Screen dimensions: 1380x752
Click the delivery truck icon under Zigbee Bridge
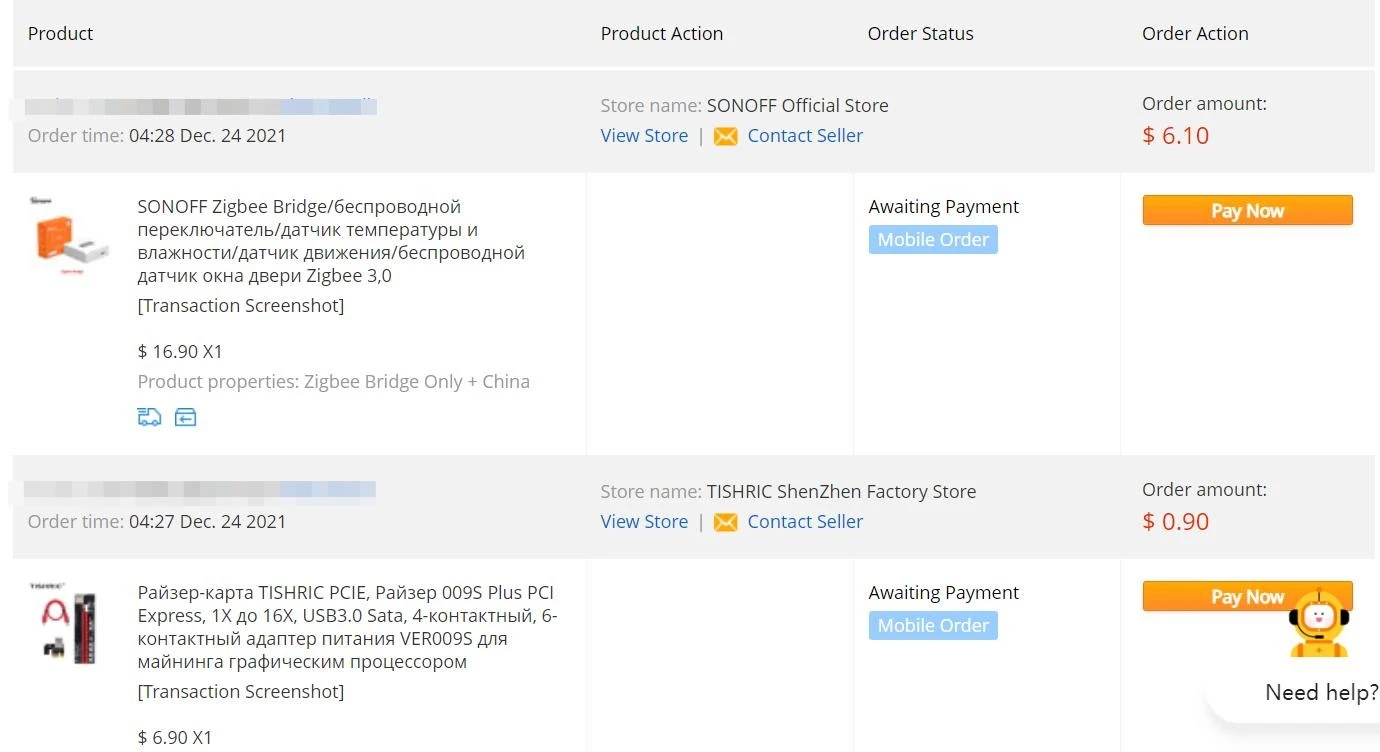pyautogui.click(x=149, y=417)
